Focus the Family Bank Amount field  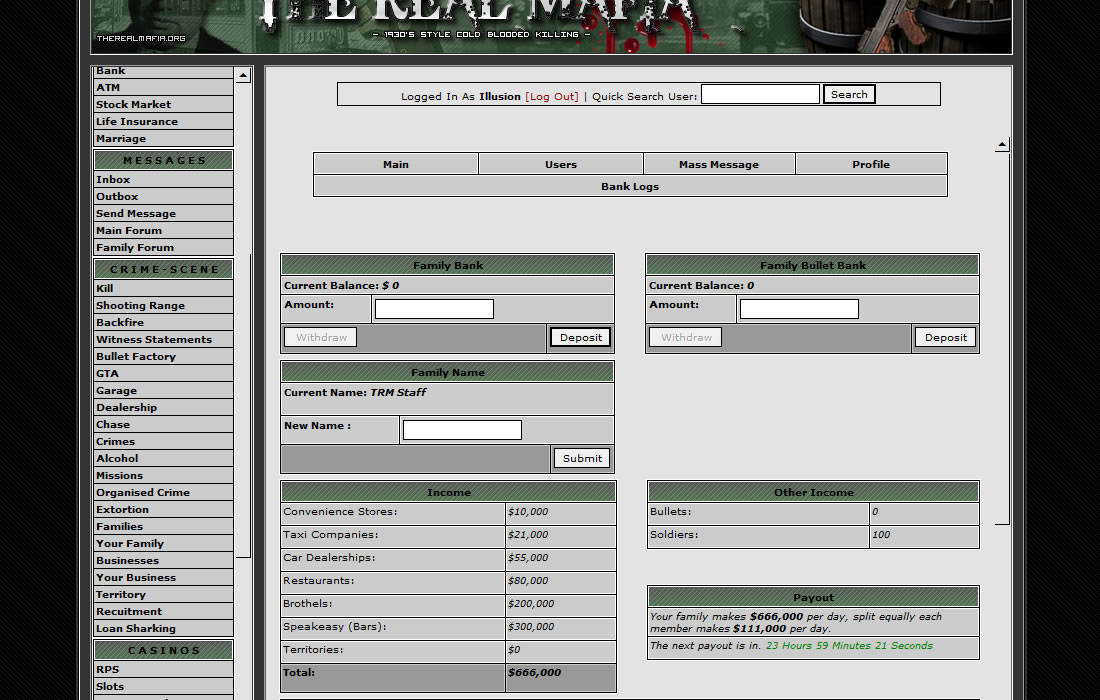[x=434, y=309]
